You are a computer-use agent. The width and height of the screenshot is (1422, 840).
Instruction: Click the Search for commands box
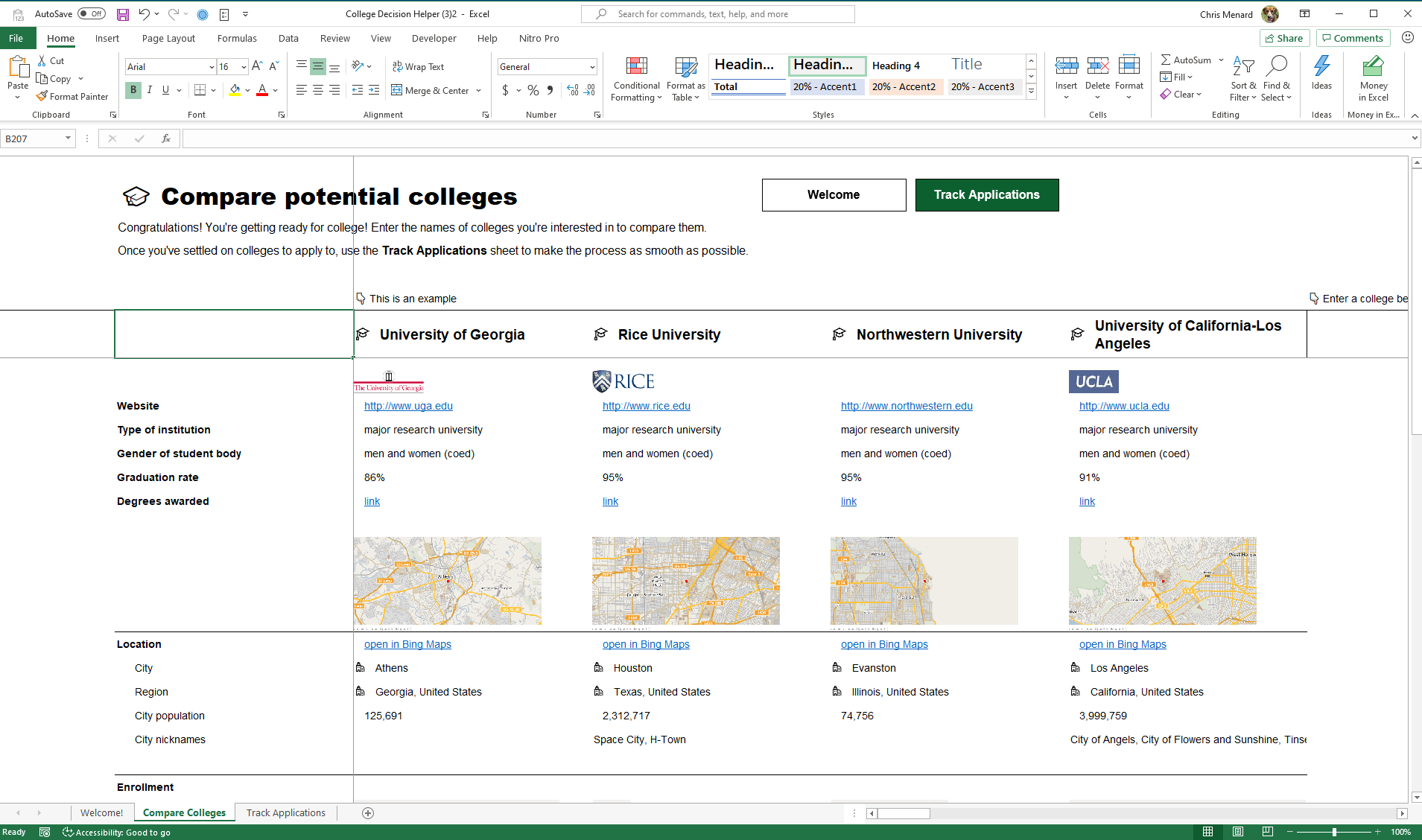coord(717,14)
